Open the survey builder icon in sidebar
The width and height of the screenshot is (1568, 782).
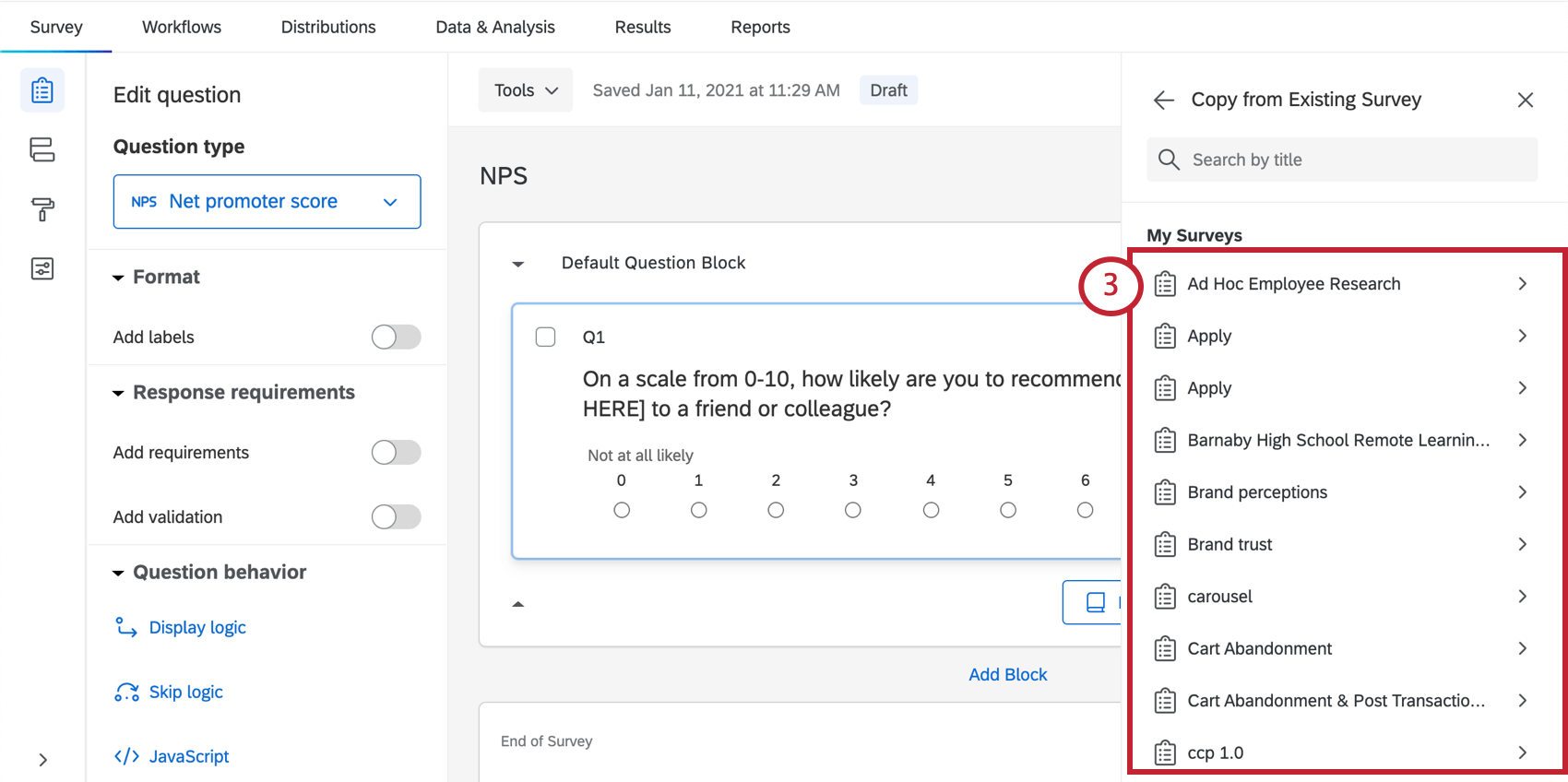(x=42, y=90)
